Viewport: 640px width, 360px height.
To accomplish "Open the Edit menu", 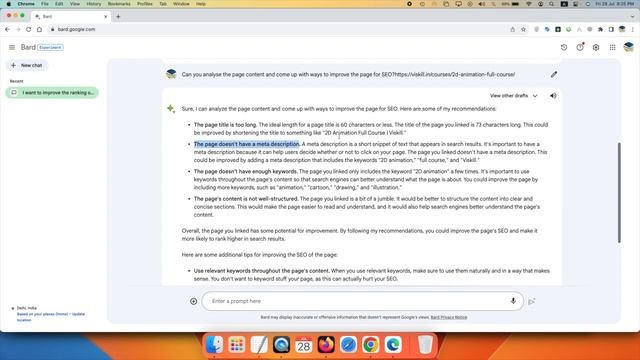I will (59, 4).
